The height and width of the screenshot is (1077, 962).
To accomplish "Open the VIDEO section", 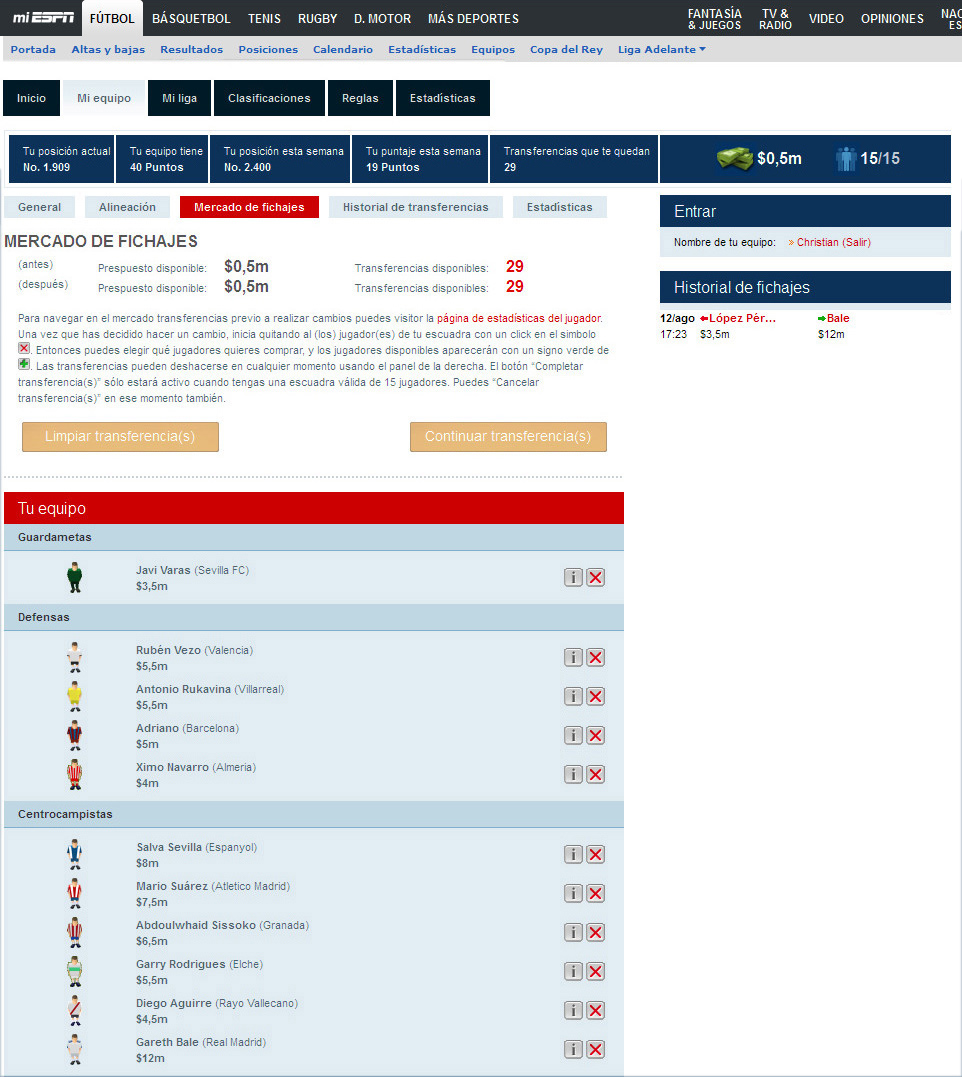I will [x=826, y=19].
